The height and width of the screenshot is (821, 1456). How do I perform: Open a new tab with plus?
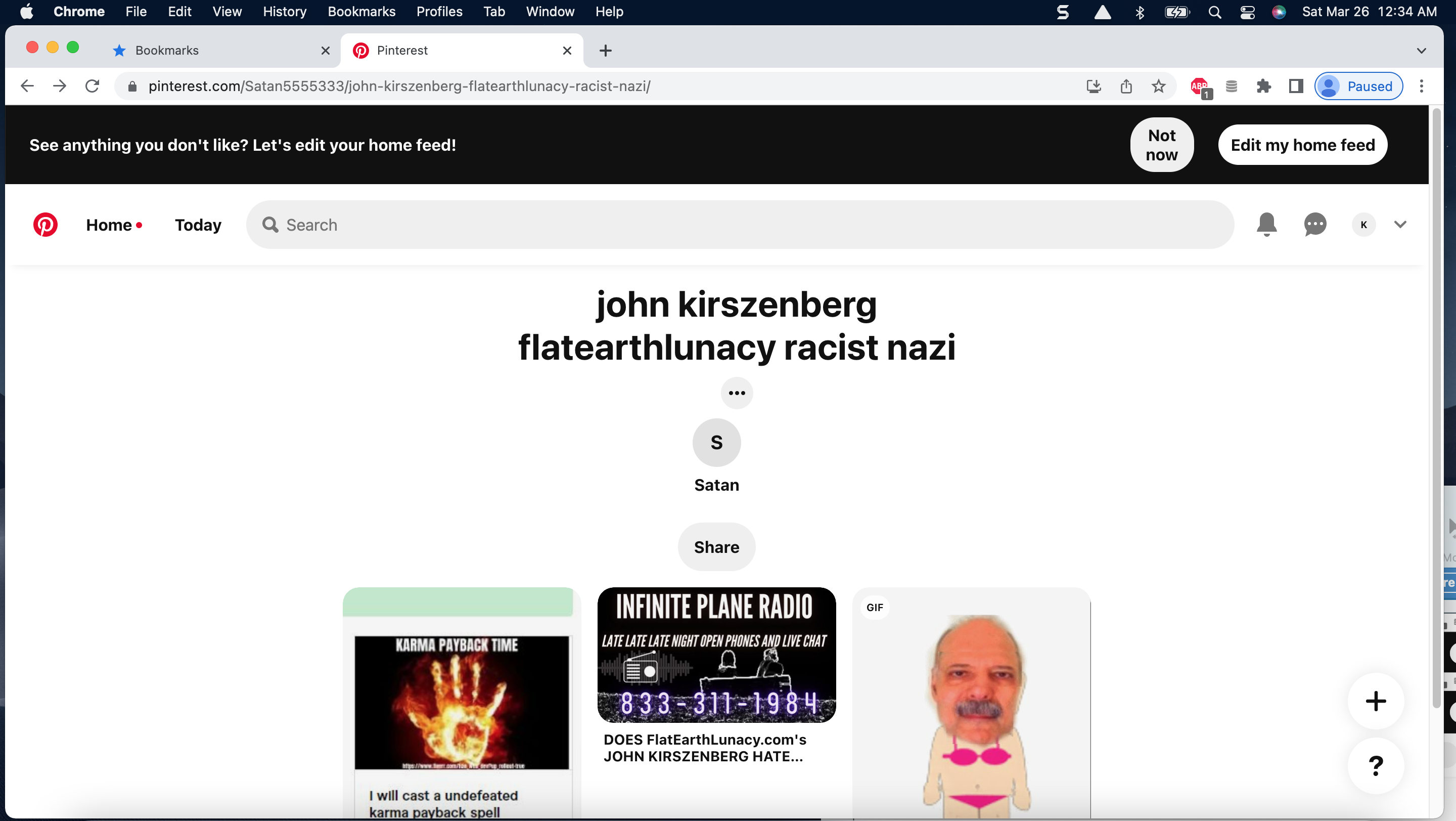tap(605, 50)
